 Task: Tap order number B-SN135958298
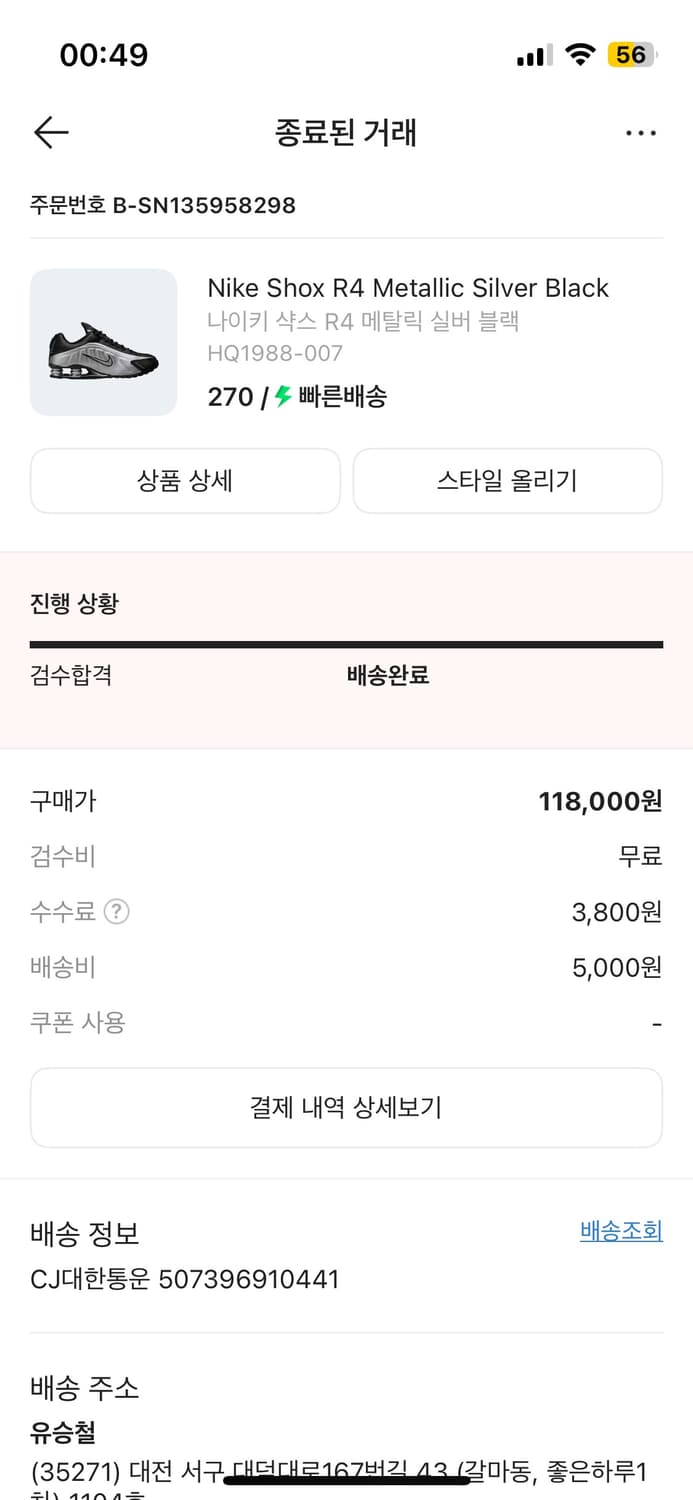pos(162,206)
